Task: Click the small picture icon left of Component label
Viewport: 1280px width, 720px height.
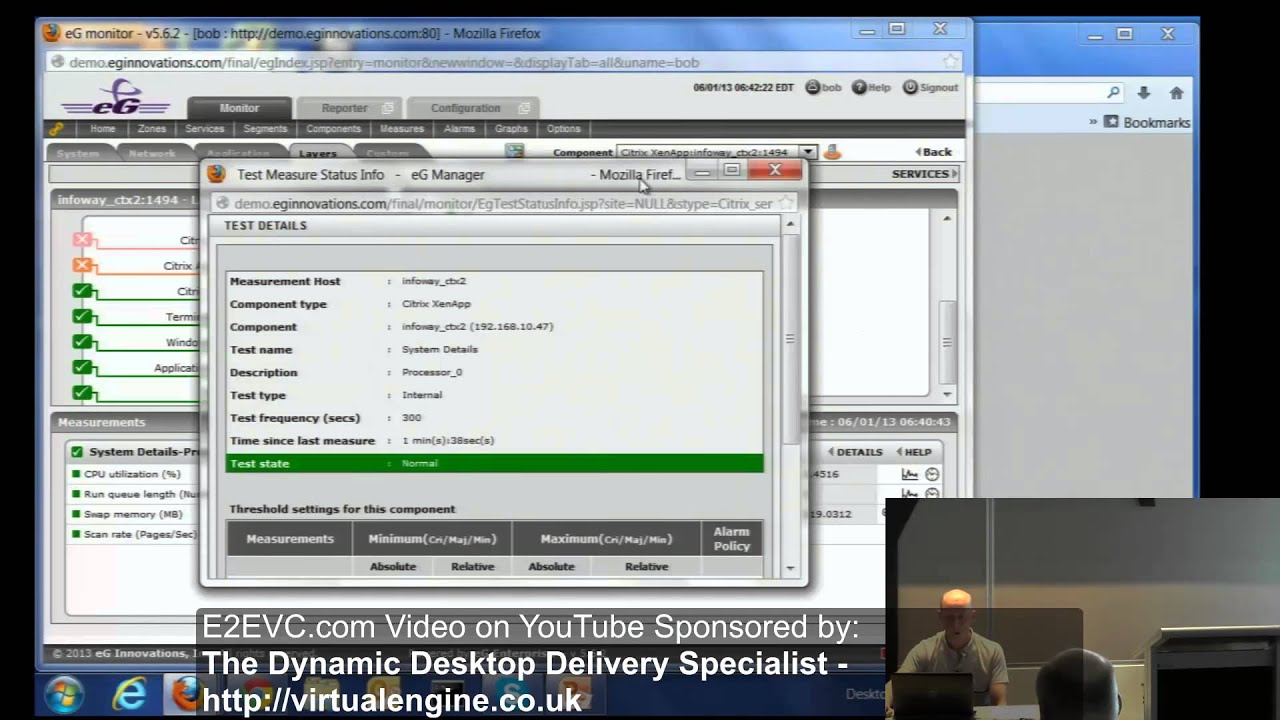Action: click(x=514, y=152)
